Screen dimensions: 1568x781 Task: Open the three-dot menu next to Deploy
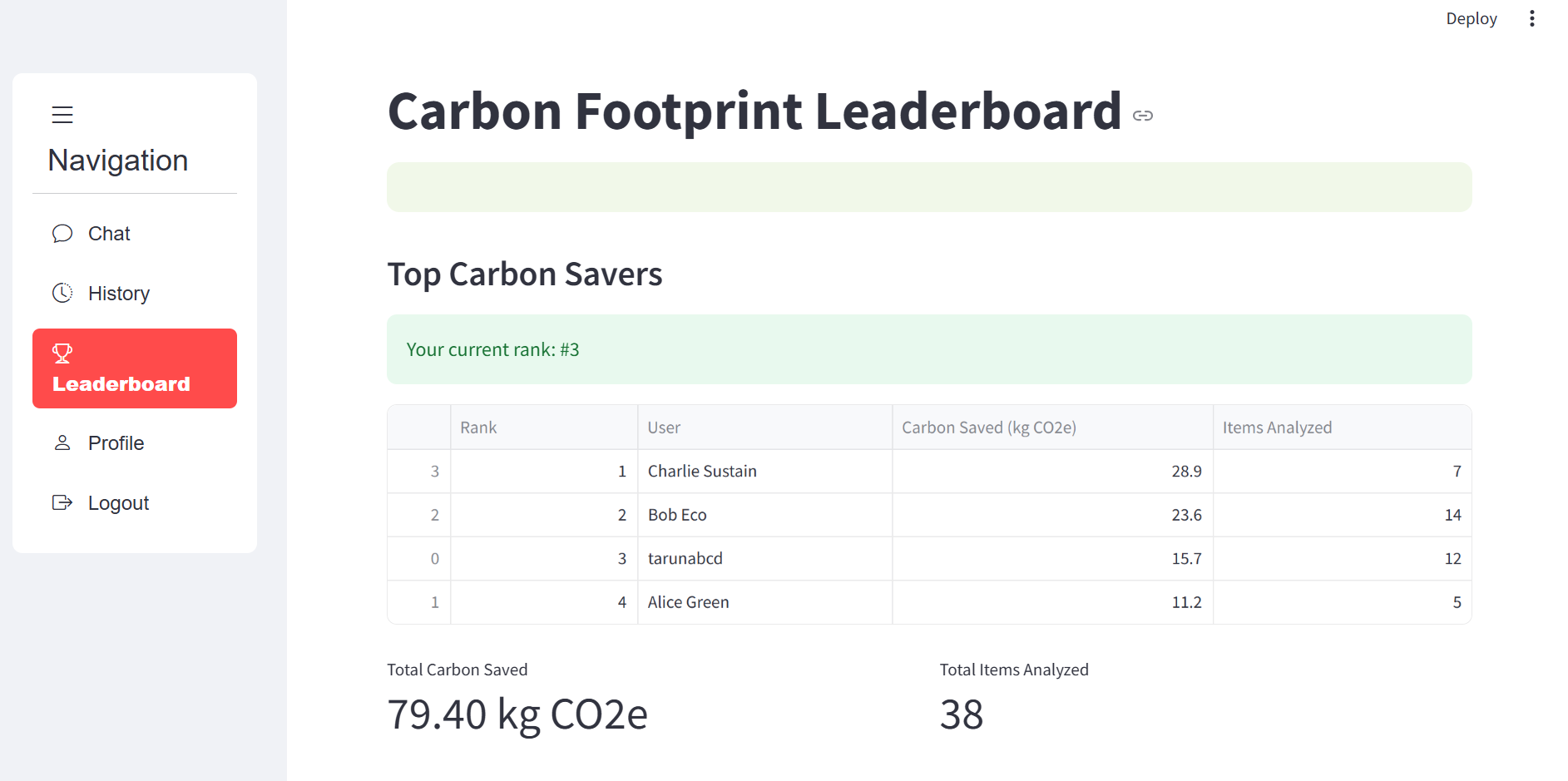1531,18
